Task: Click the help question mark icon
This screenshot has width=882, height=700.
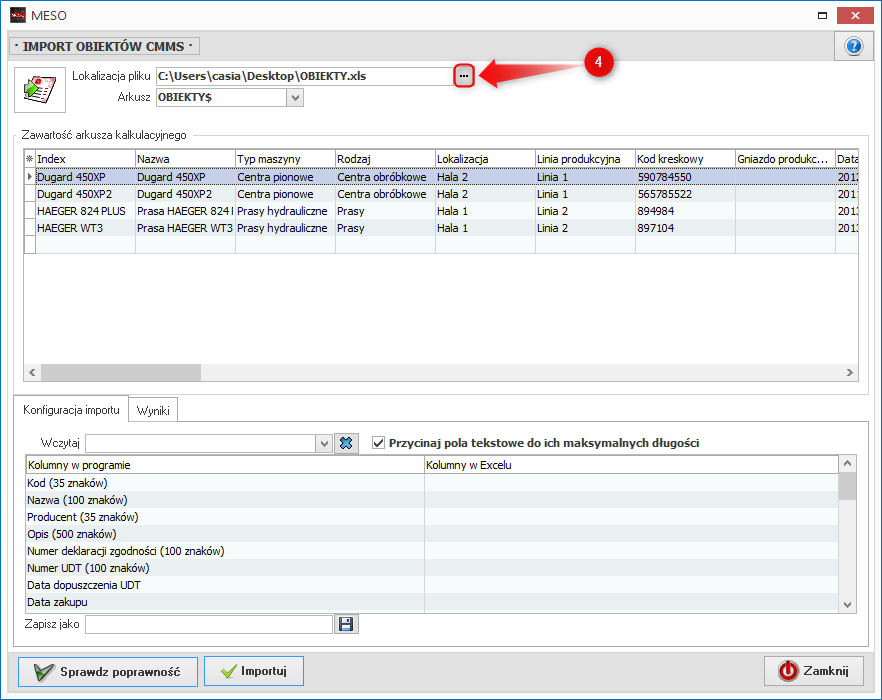Action: (853, 46)
